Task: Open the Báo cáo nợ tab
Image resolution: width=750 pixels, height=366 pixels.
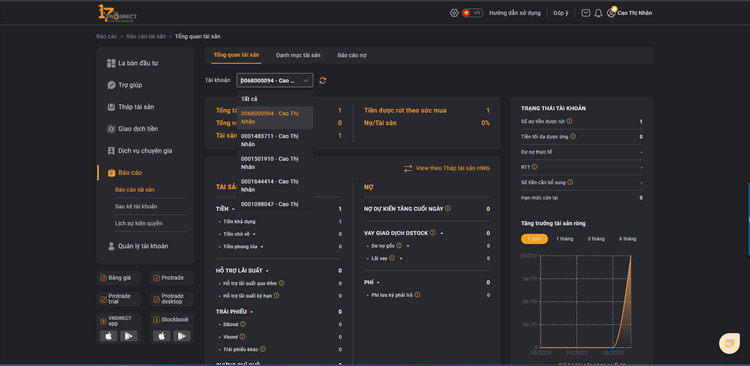Action: click(x=352, y=55)
